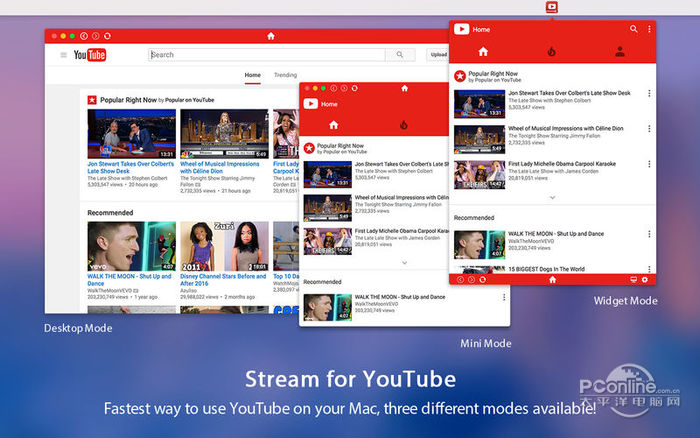Click home icon in Widget Mode bottom bar
The image size is (700, 438).
(x=552, y=279)
